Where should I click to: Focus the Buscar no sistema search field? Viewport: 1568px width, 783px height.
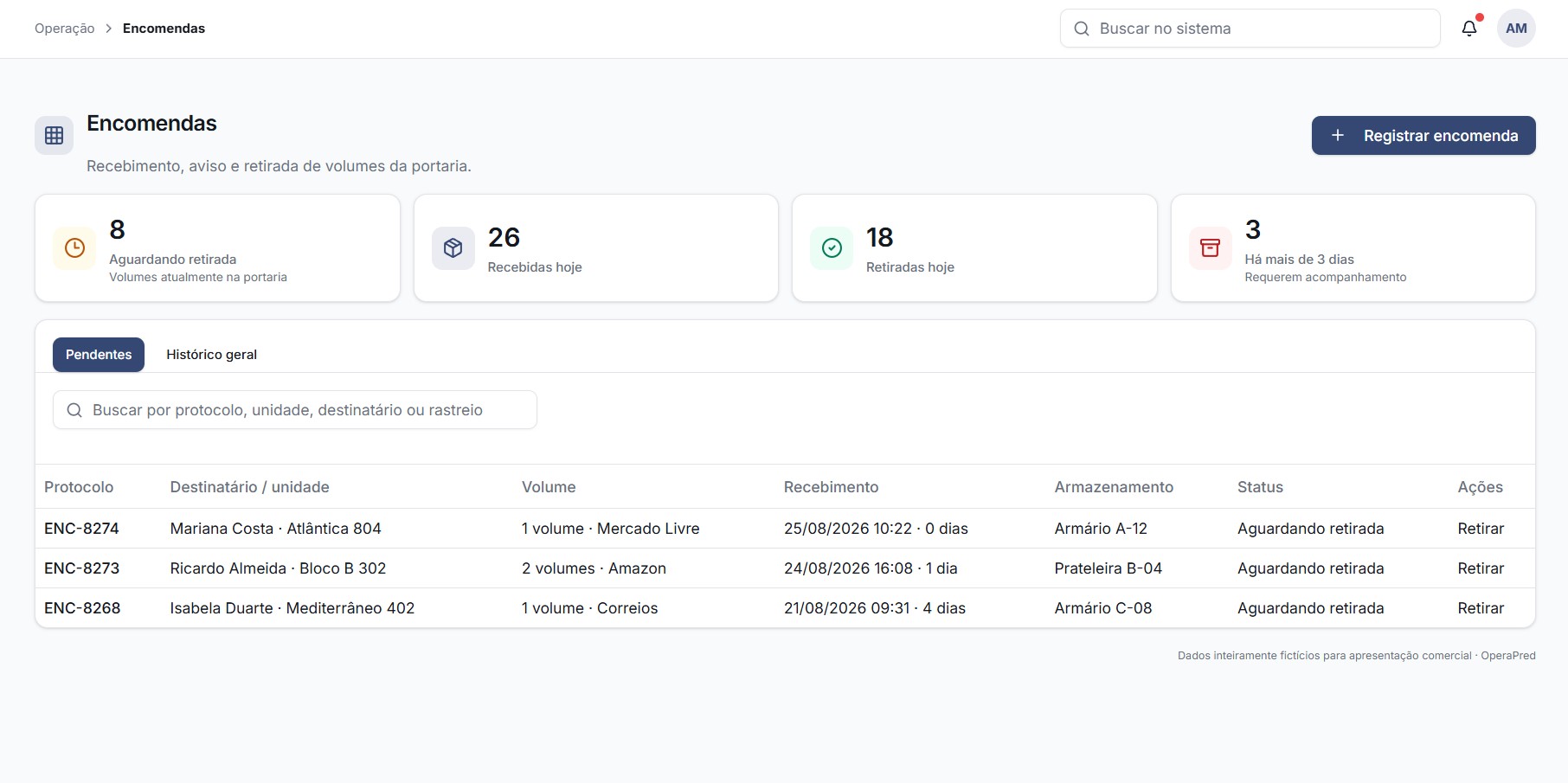coord(1250,29)
